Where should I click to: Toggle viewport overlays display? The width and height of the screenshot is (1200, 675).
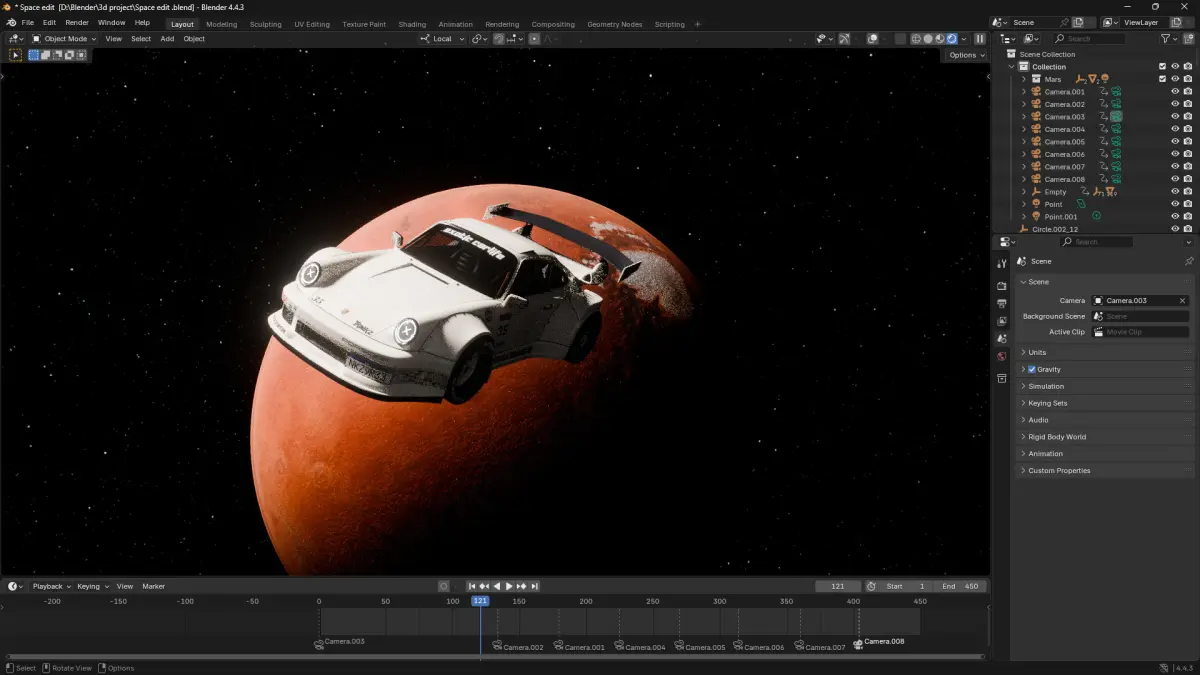coord(872,39)
